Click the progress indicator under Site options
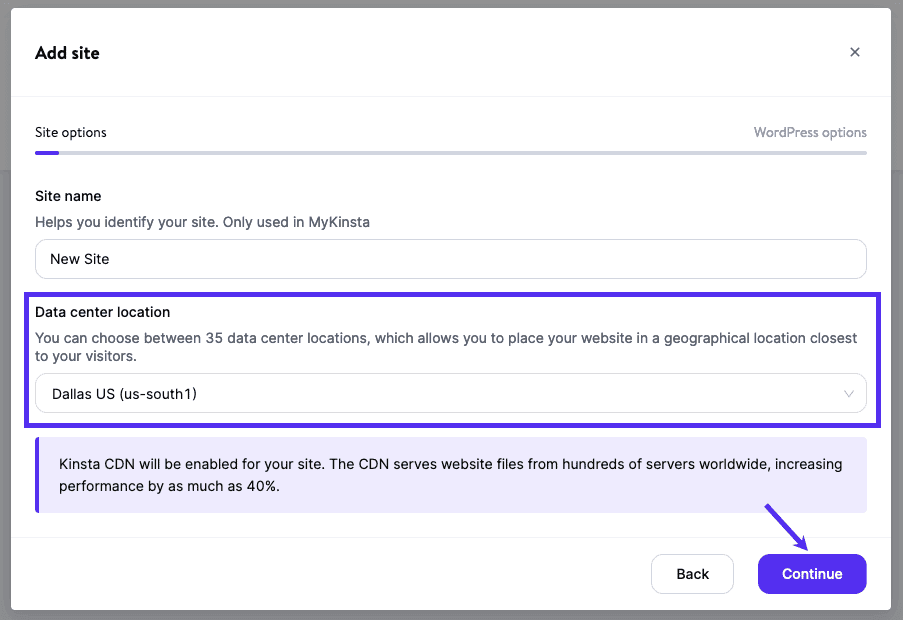 coord(46,152)
